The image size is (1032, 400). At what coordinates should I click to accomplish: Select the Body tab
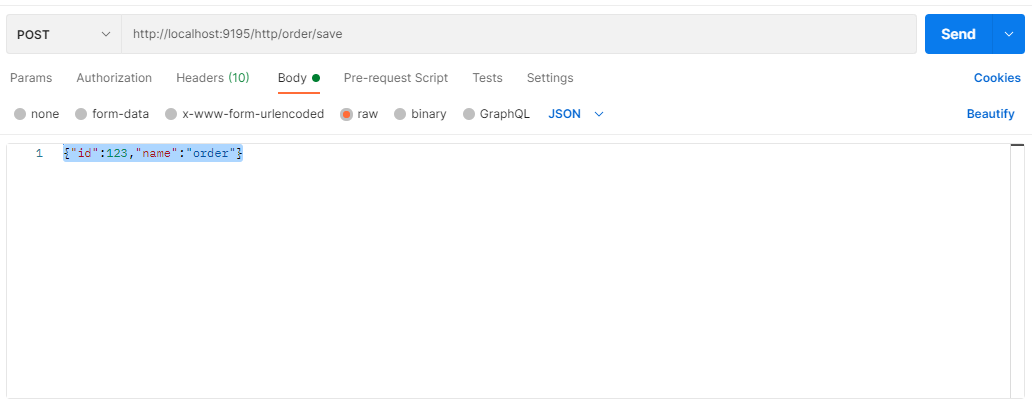pos(293,78)
